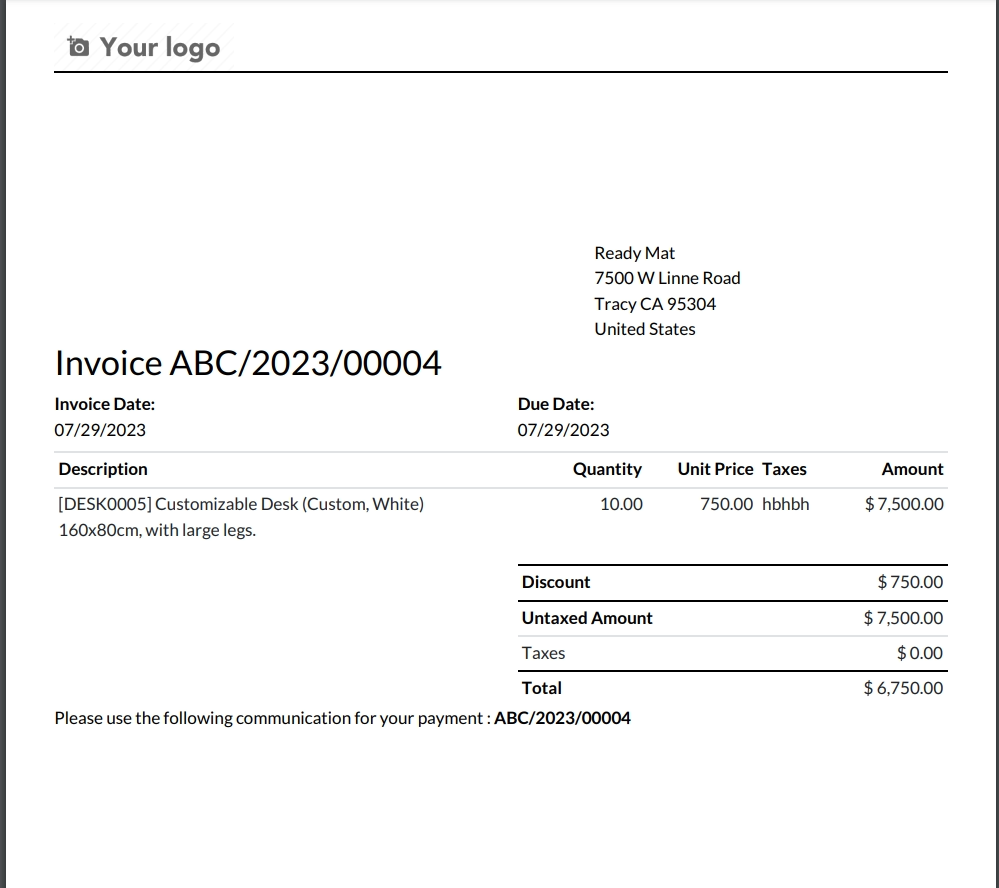
Task: Click the 'Discount' label in totals
Action: [x=556, y=582]
